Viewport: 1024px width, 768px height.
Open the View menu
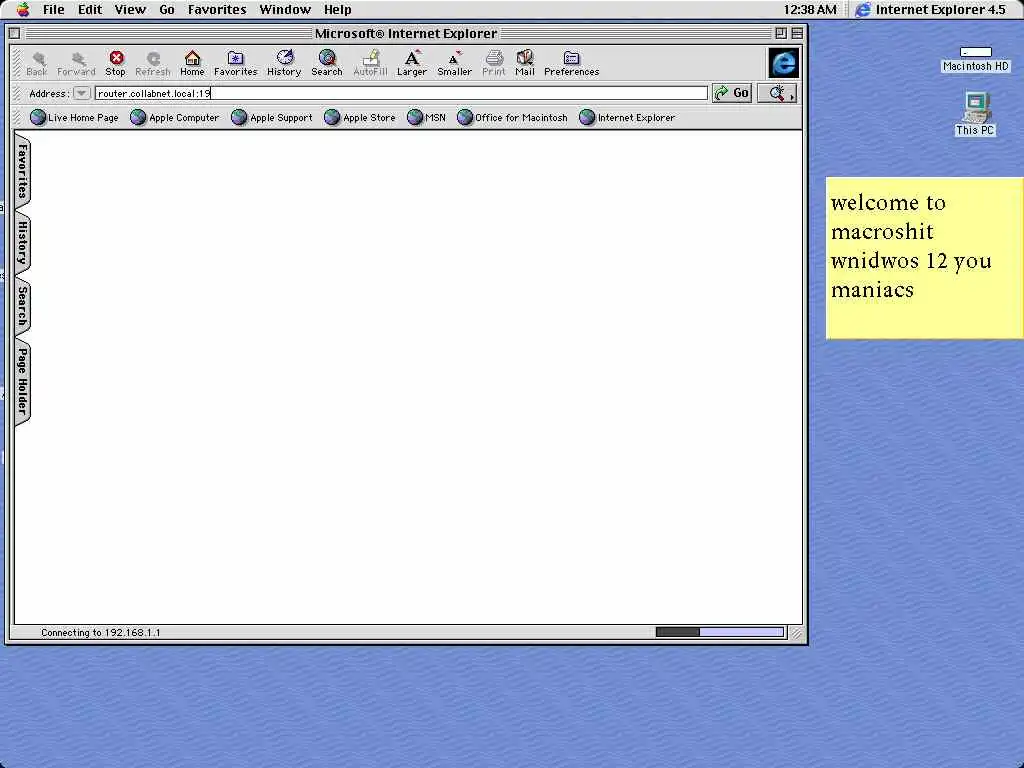[130, 9]
